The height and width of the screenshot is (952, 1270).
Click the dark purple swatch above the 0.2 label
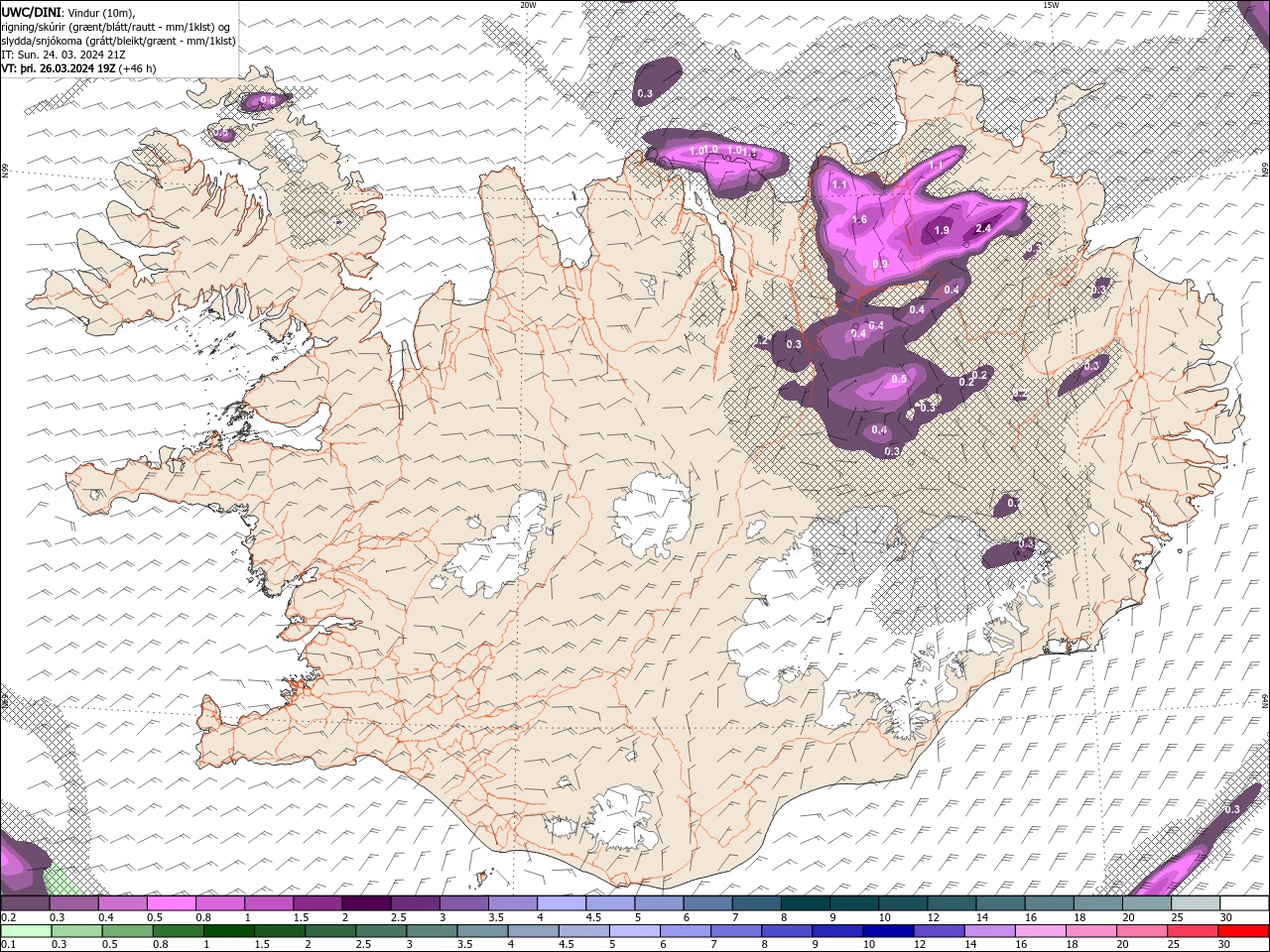click(x=26, y=903)
